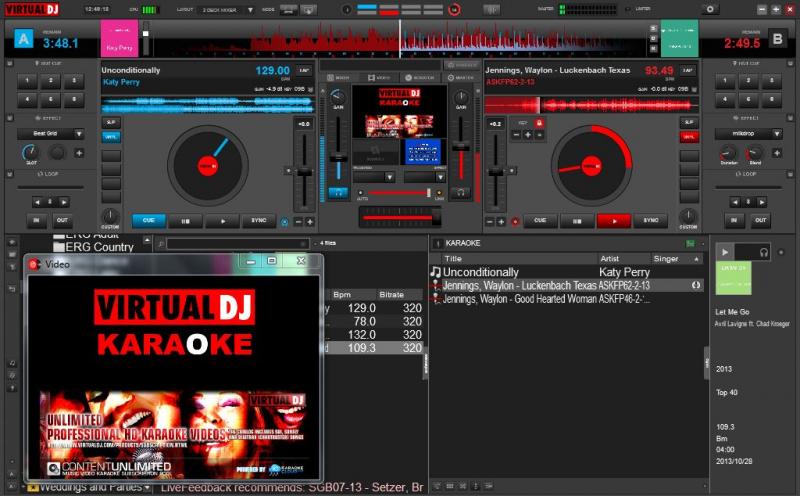Click the loop OUT button on deck A
Screen dimensions: 800x496
click(62, 220)
